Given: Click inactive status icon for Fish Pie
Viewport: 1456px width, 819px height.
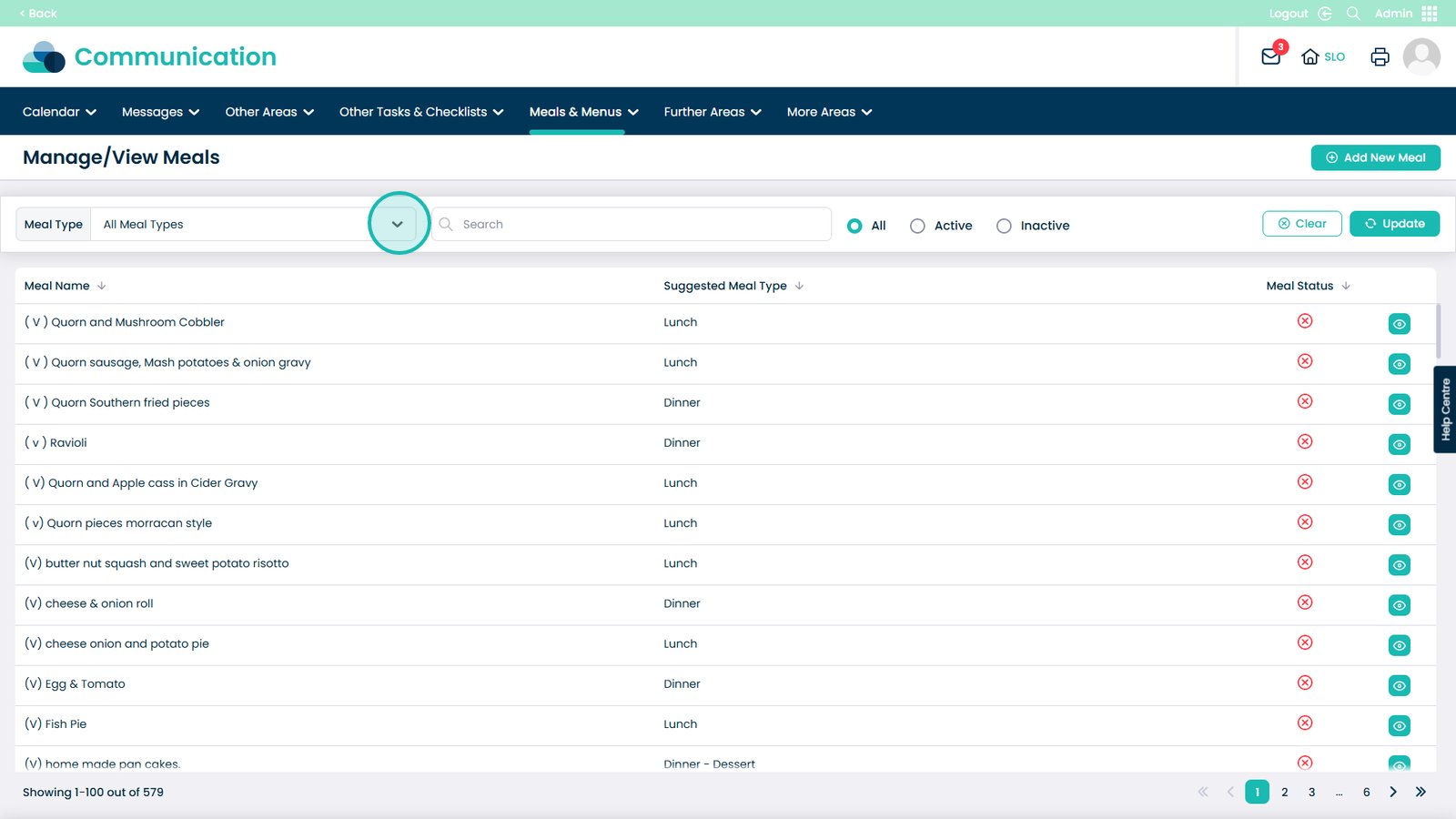Looking at the screenshot, I should [1304, 723].
